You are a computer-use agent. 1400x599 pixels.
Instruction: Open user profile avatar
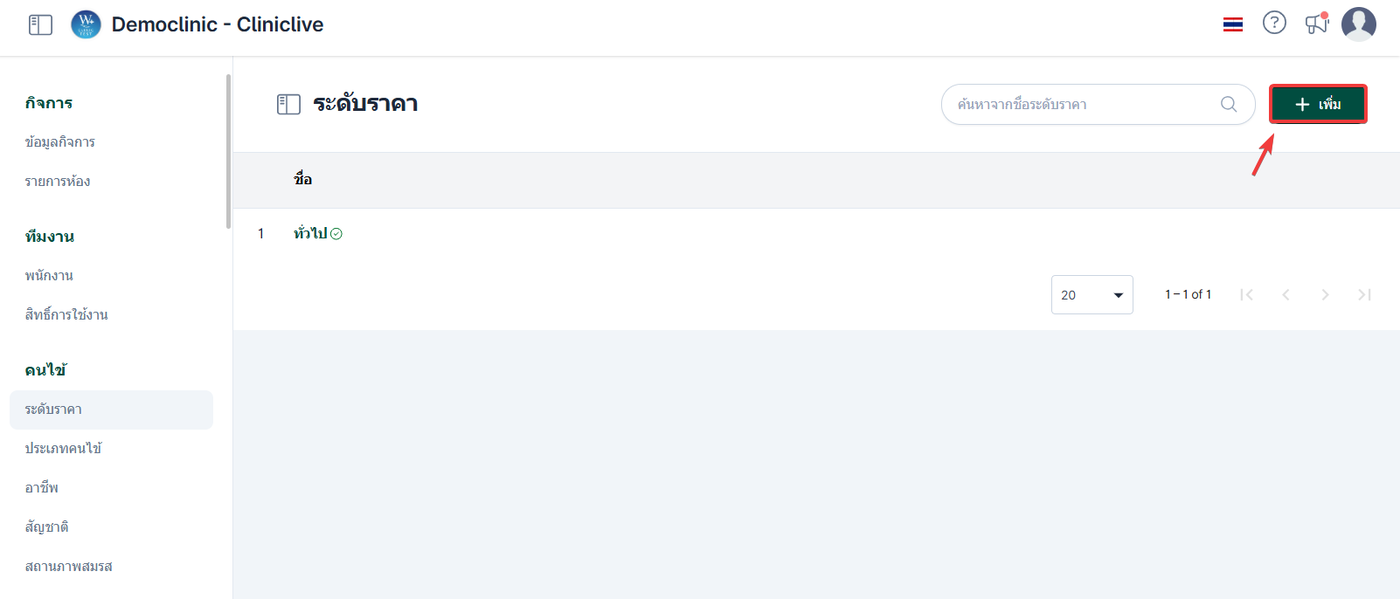click(x=1358, y=24)
